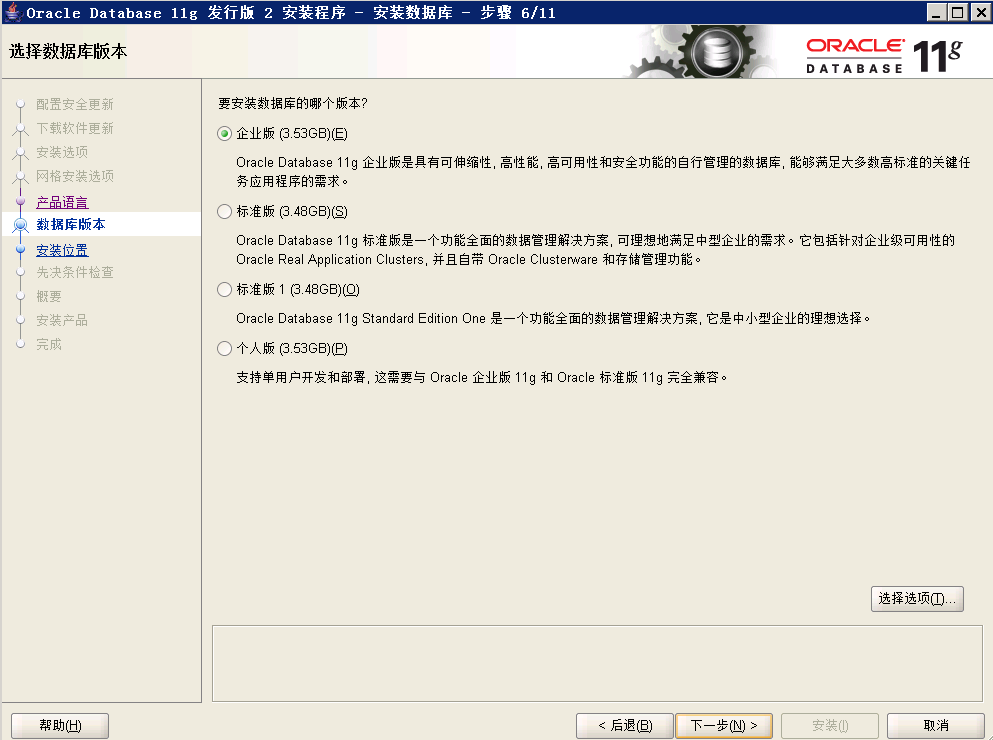This screenshot has height=740, width=993.
Task: Select the 个人版 (3.53GB) radio button
Action: click(x=224, y=348)
